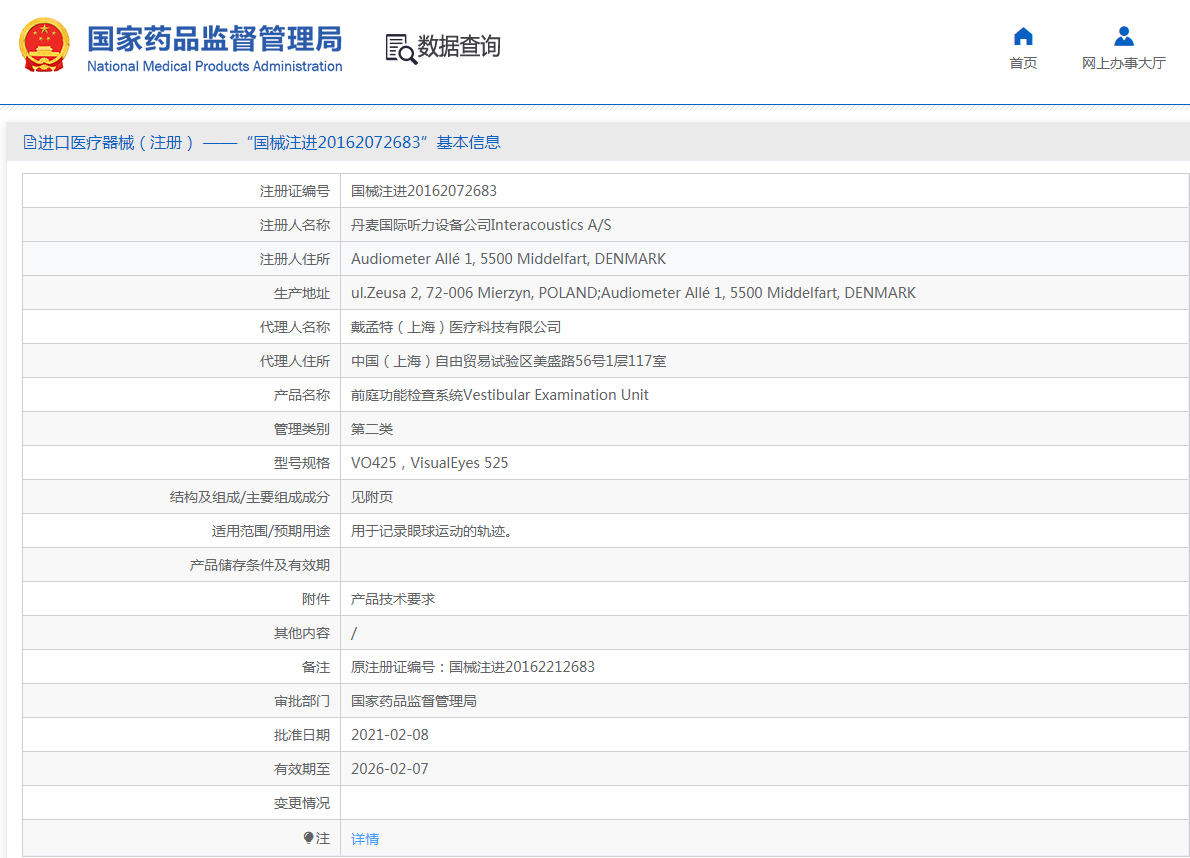The height and width of the screenshot is (858, 1190).
Task: Click the document icon in section header
Action: 29,143
